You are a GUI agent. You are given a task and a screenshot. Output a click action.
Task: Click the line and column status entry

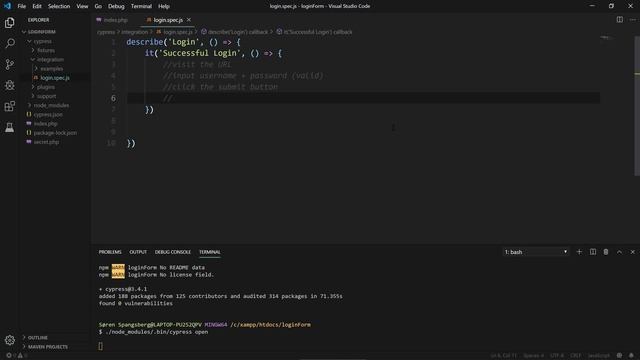coord(503,356)
